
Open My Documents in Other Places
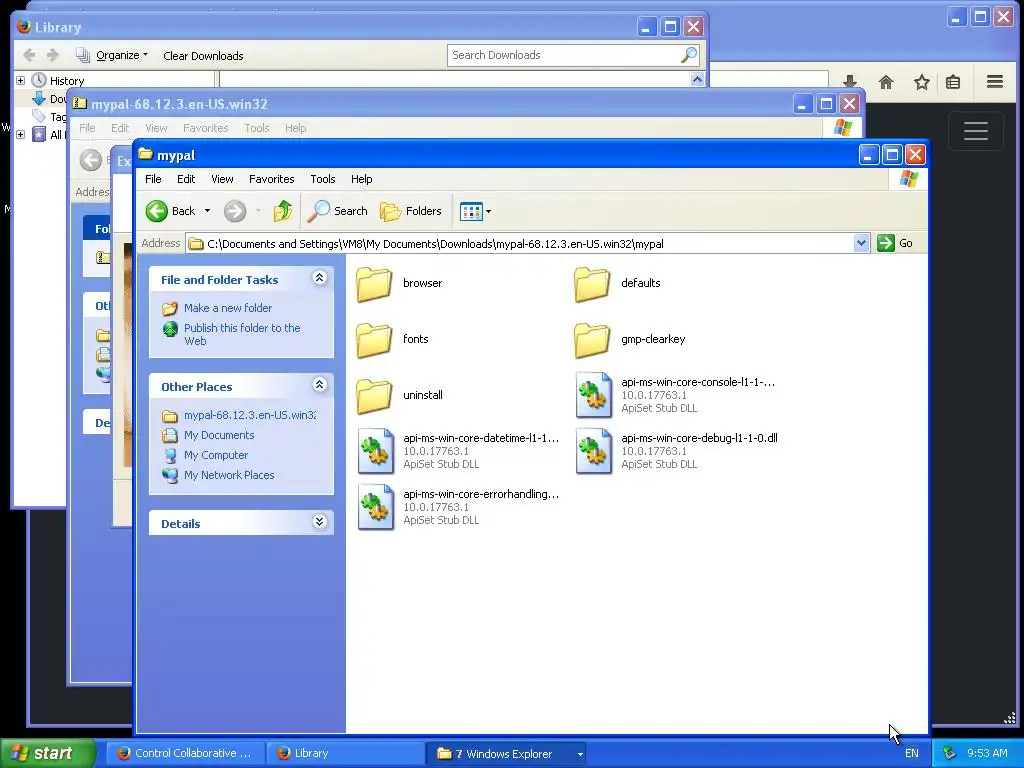pos(219,435)
